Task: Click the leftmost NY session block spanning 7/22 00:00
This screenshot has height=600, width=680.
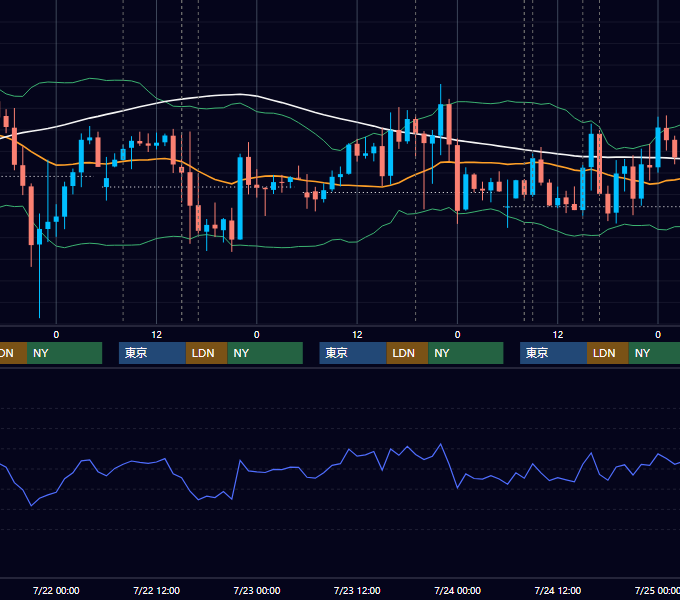Action: coord(64,353)
